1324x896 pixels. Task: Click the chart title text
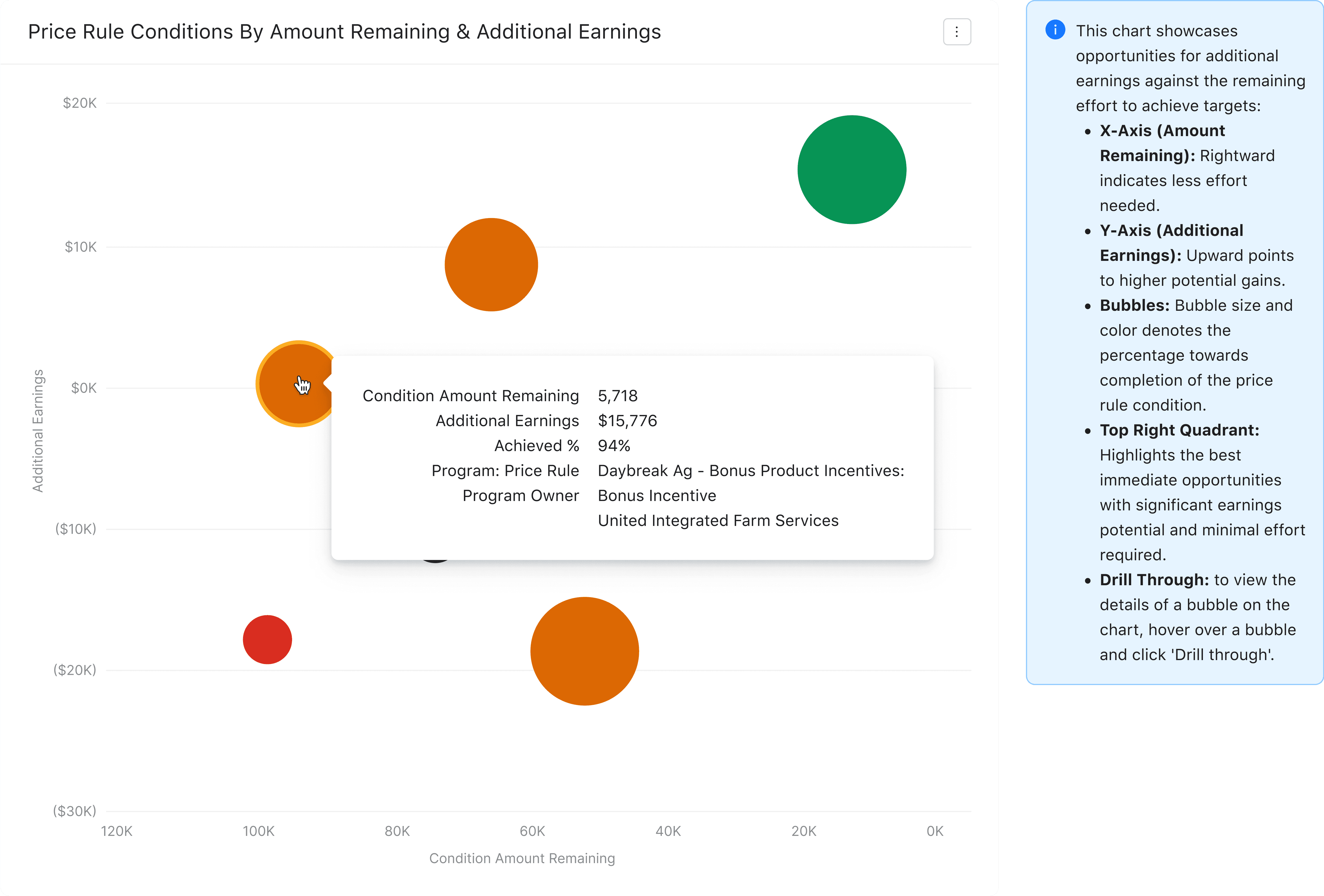[344, 32]
